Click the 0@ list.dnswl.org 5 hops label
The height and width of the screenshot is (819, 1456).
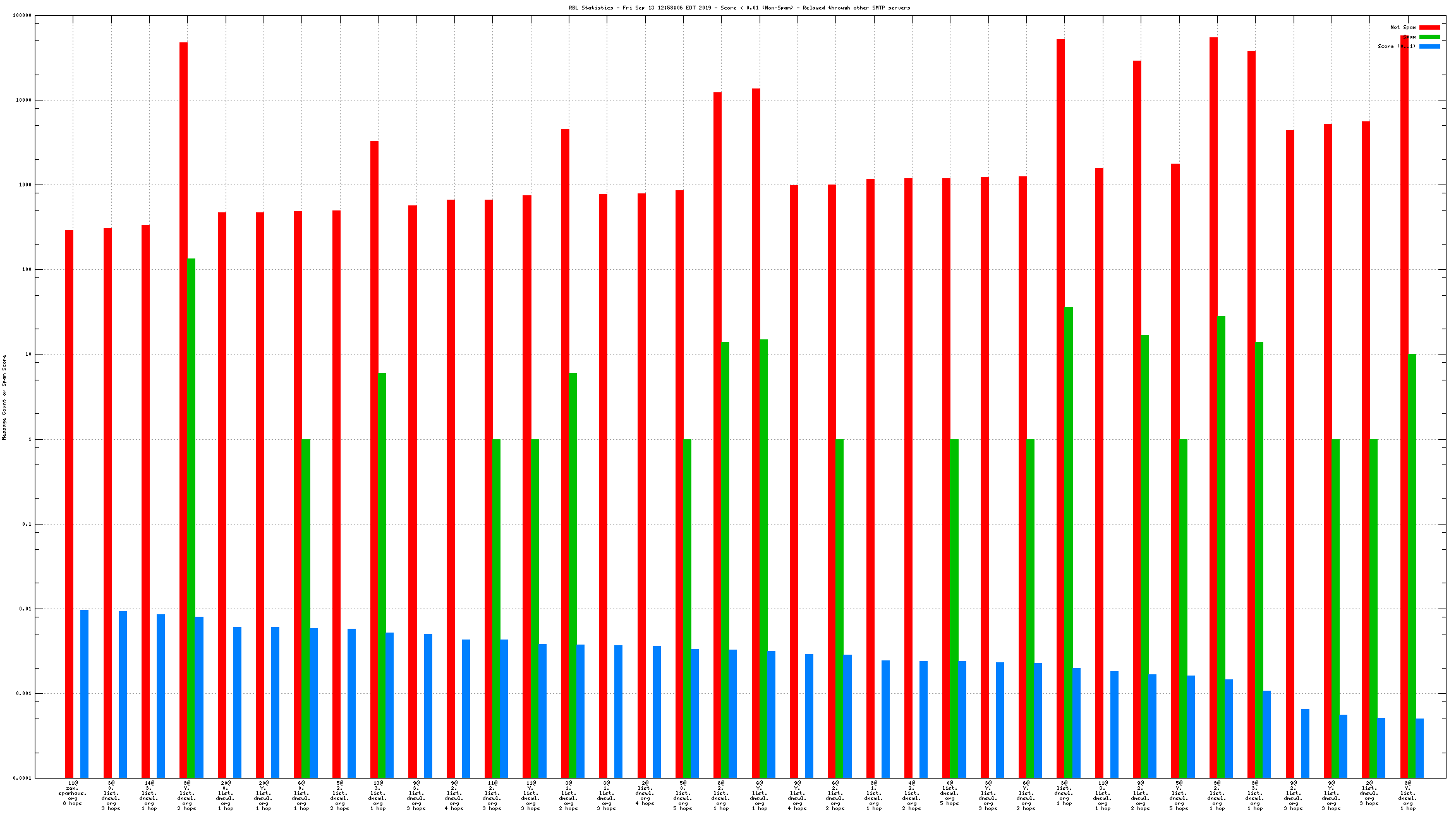click(x=949, y=793)
